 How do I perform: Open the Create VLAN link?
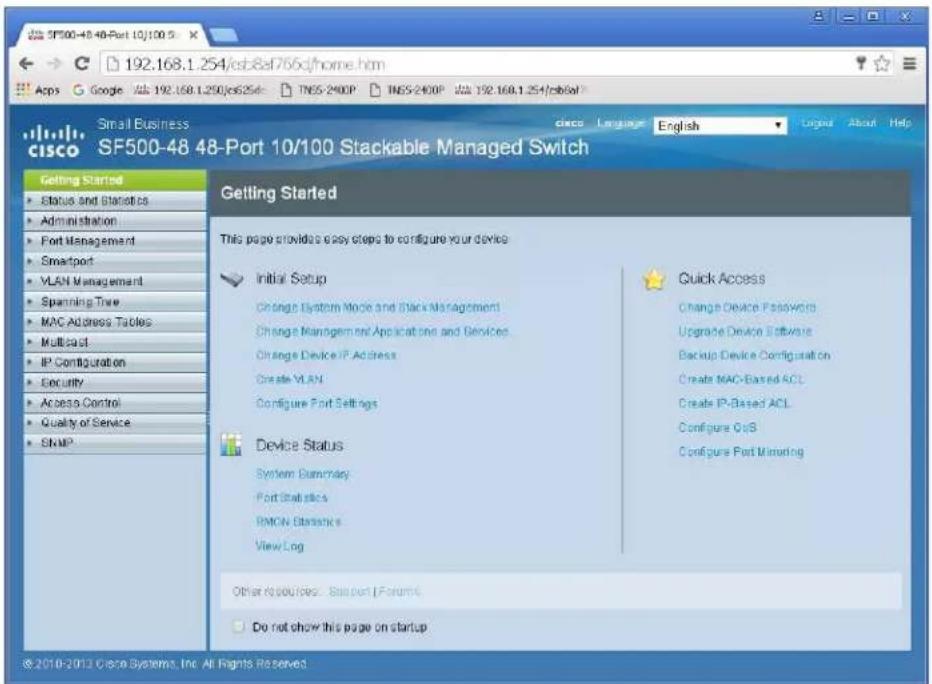[289, 379]
